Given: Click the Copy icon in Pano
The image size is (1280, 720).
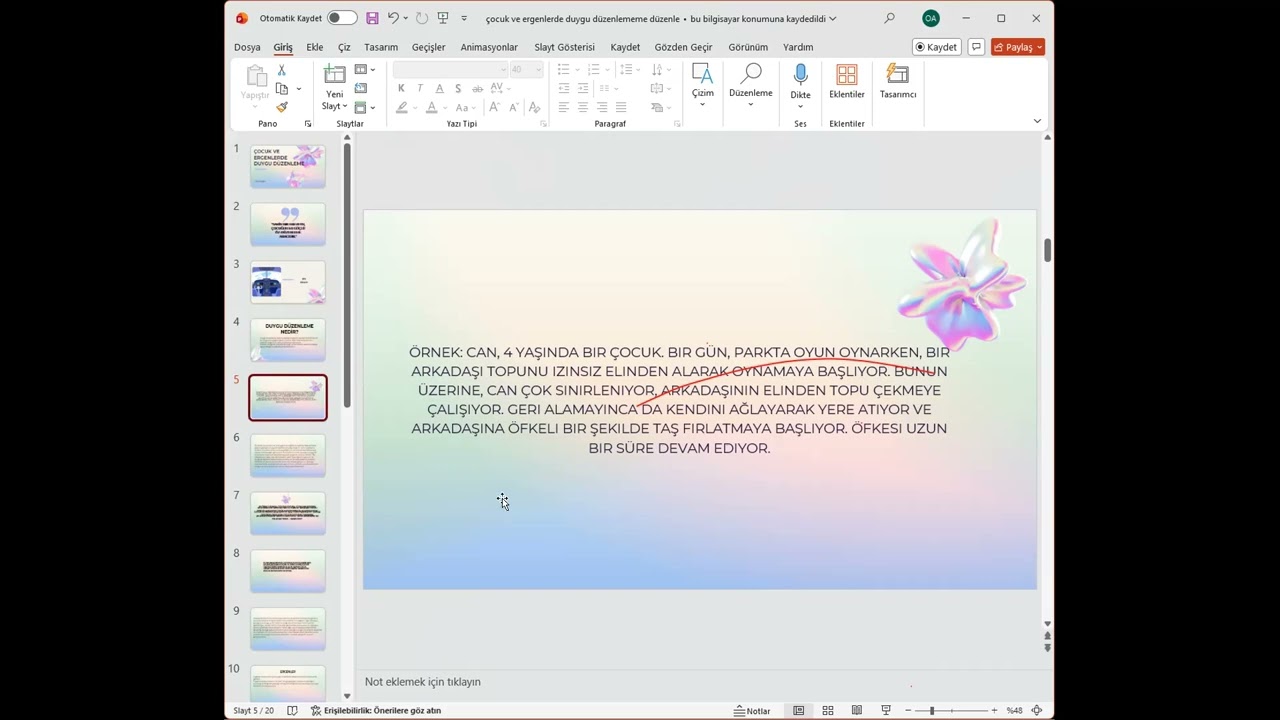Looking at the screenshot, I should click(x=281, y=89).
